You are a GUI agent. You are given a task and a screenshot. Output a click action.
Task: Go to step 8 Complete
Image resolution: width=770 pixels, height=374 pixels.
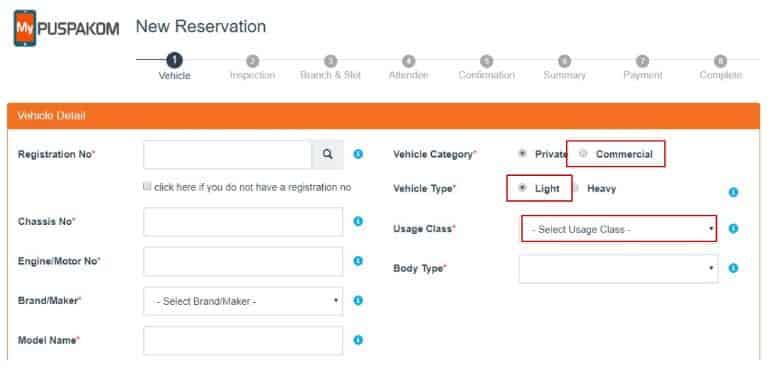[720, 67]
